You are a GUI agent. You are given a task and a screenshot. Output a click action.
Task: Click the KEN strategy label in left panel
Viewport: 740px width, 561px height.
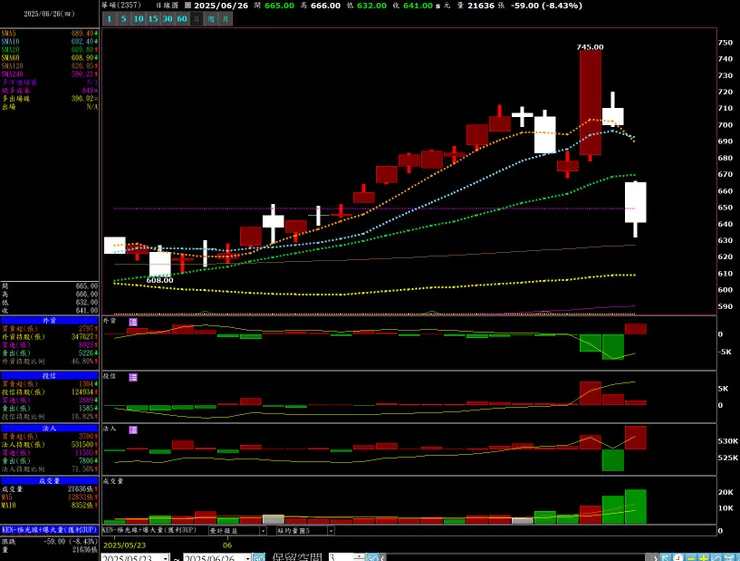(x=49, y=530)
